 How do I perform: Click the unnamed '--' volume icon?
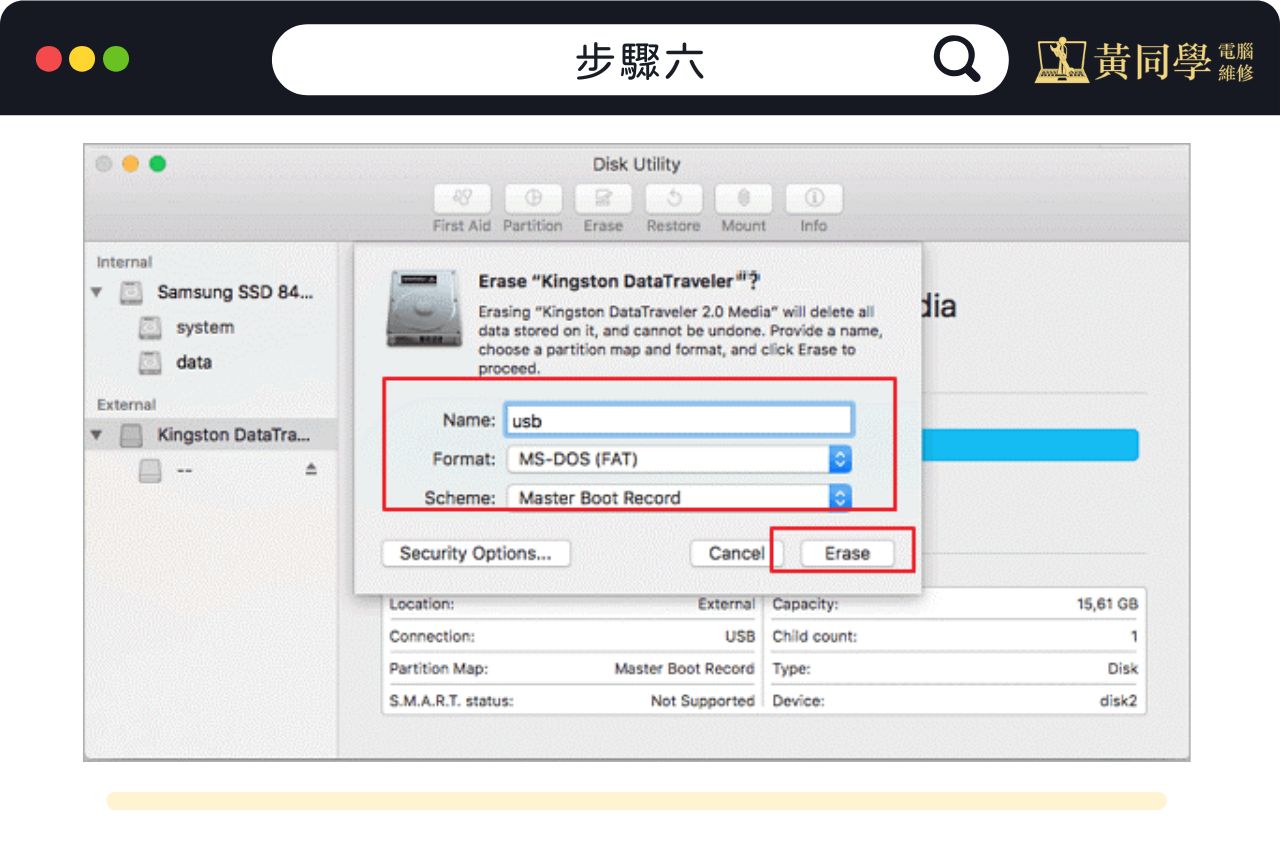[x=151, y=470]
